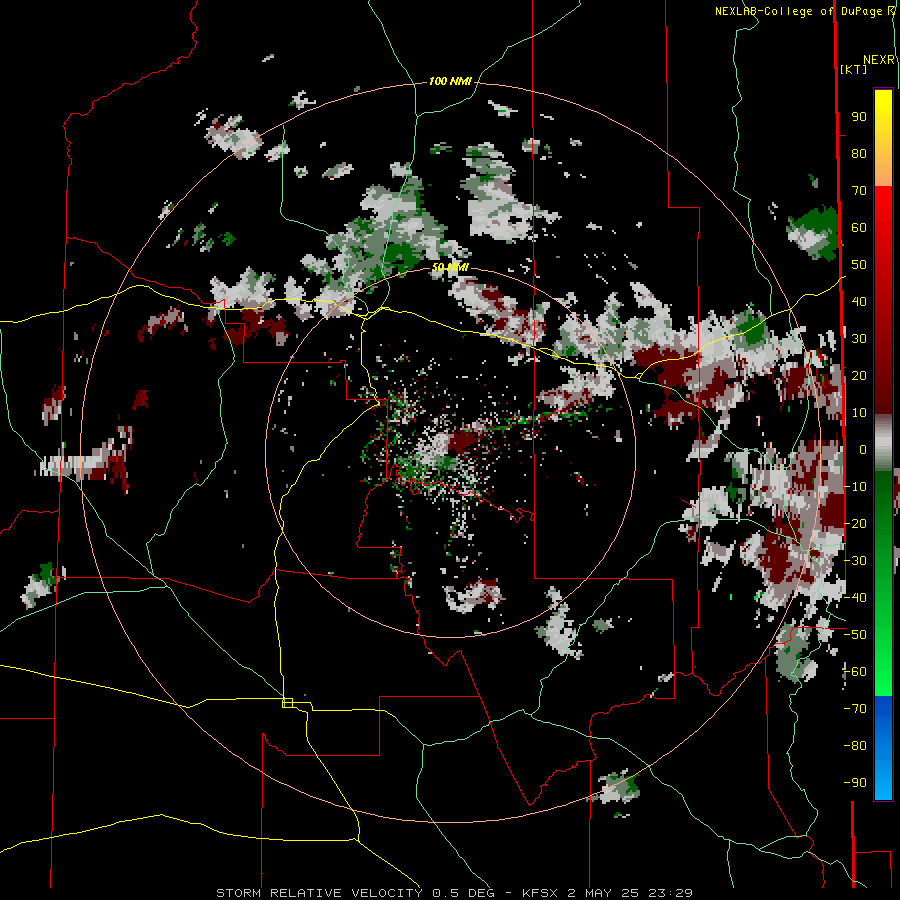Click the NEXLAB-College of DuPage credit text
The height and width of the screenshot is (900, 900).
click(800, 11)
